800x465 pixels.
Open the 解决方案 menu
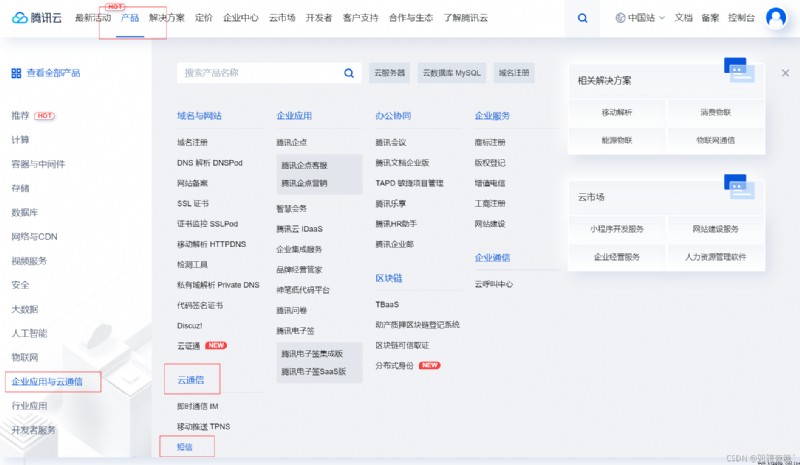point(167,18)
